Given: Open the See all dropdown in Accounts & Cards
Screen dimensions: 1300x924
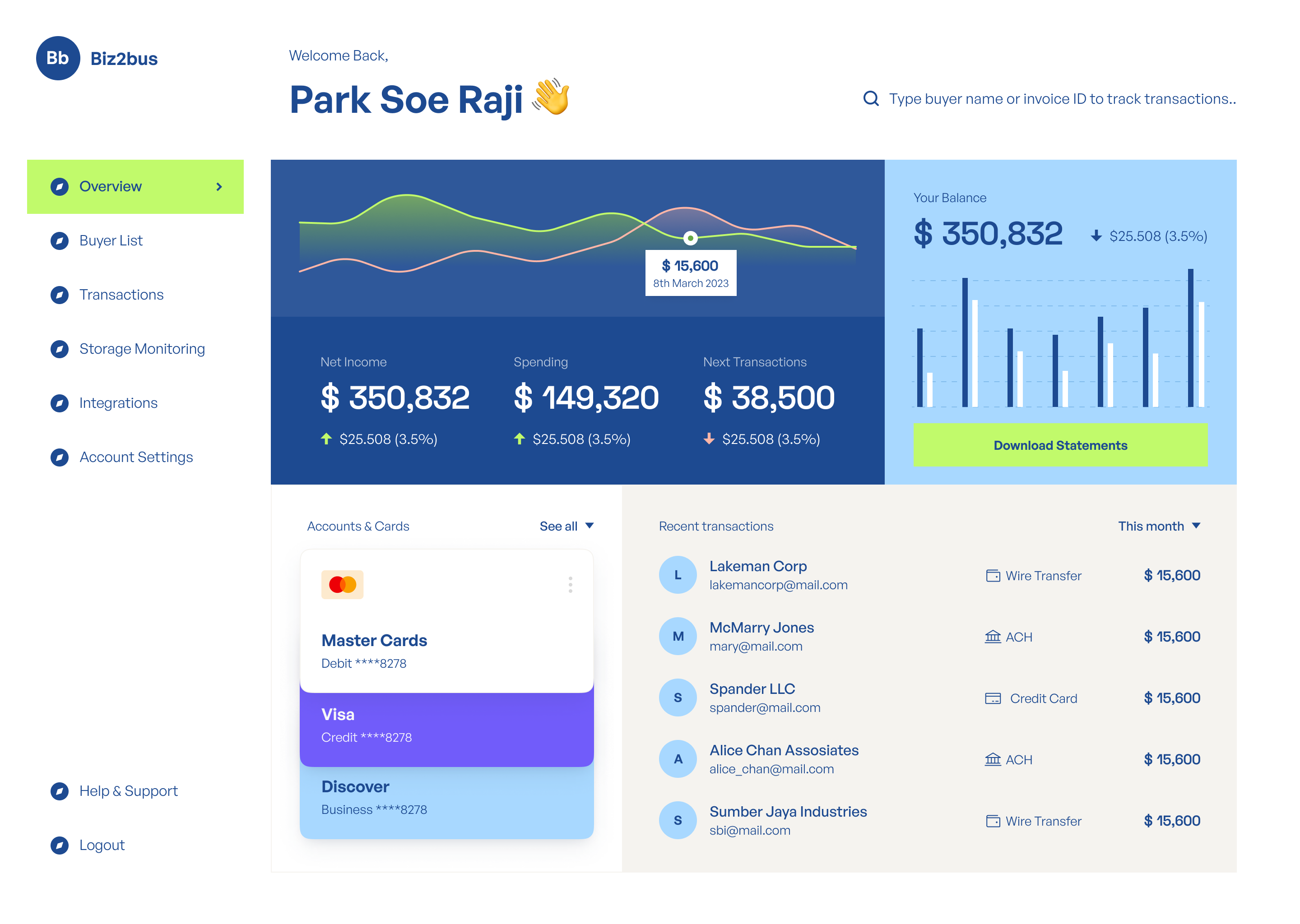Looking at the screenshot, I should click(x=567, y=527).
